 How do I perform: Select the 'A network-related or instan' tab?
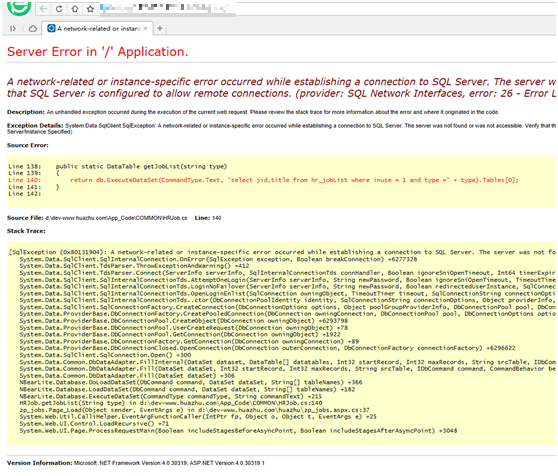(x=98, y=28)
